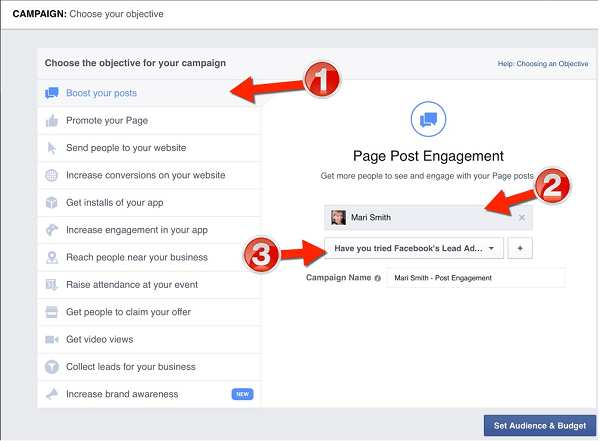Click the Campaign Name input field
Image resolution: width=600 pixels, height=441 pixels.
point(476,278)
